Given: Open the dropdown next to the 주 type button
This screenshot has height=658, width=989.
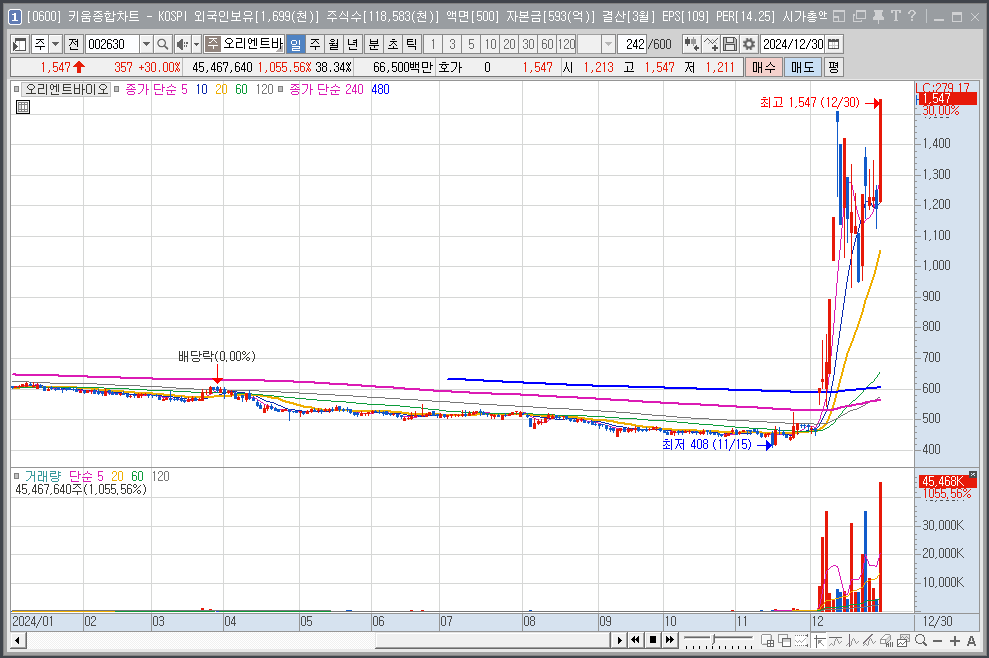Looking at the screenshot, I should click(x=56, y=44).
